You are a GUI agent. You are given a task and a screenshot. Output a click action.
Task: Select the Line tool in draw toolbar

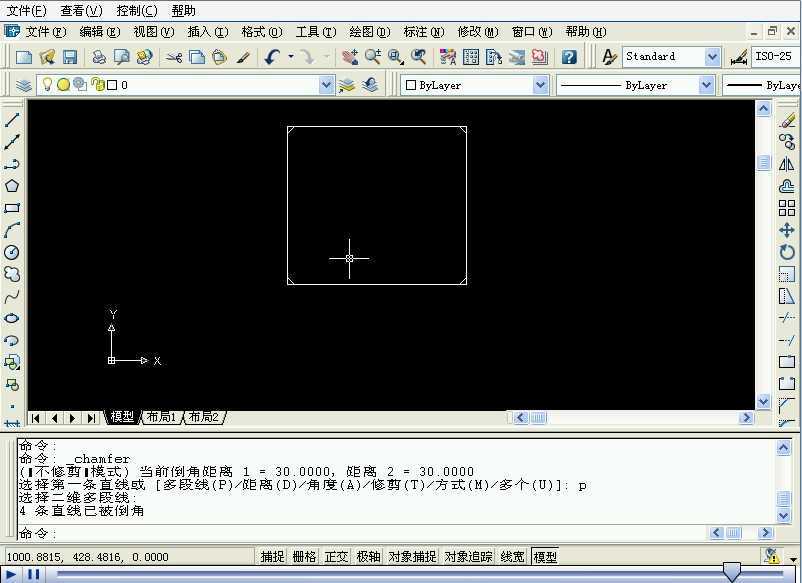click(x=12, y=120)
